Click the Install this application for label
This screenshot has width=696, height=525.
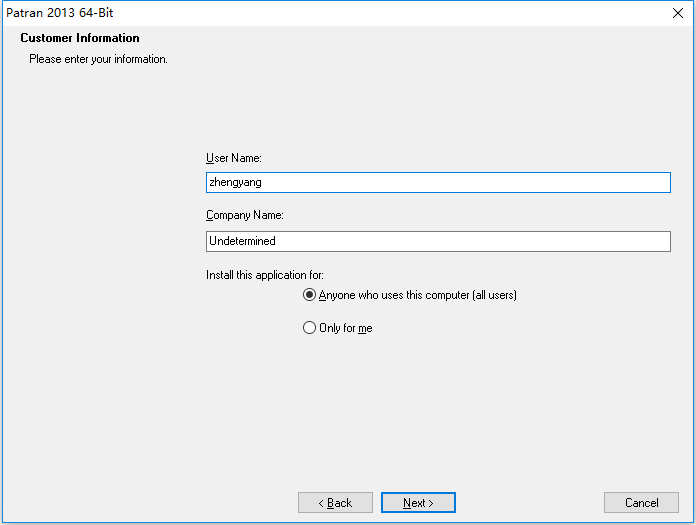265,275
